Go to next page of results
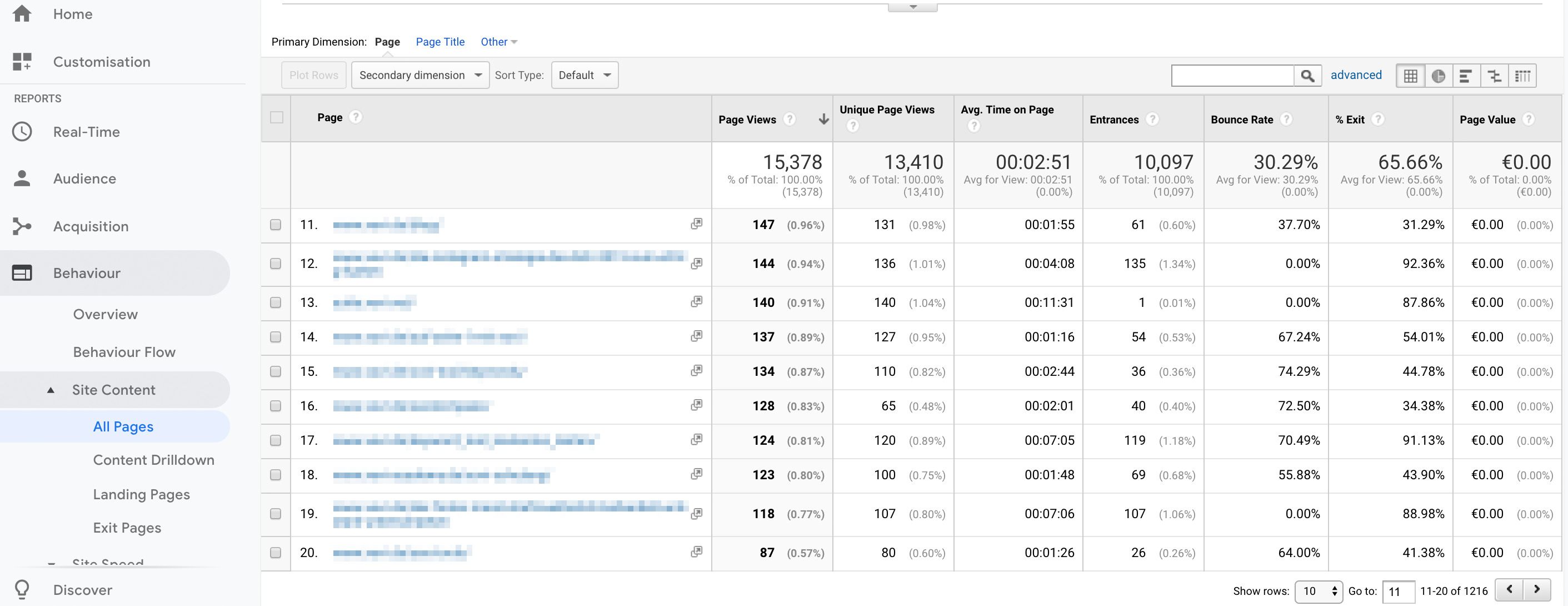Viewport: 1568px width, 606px height. point(1536,589)
